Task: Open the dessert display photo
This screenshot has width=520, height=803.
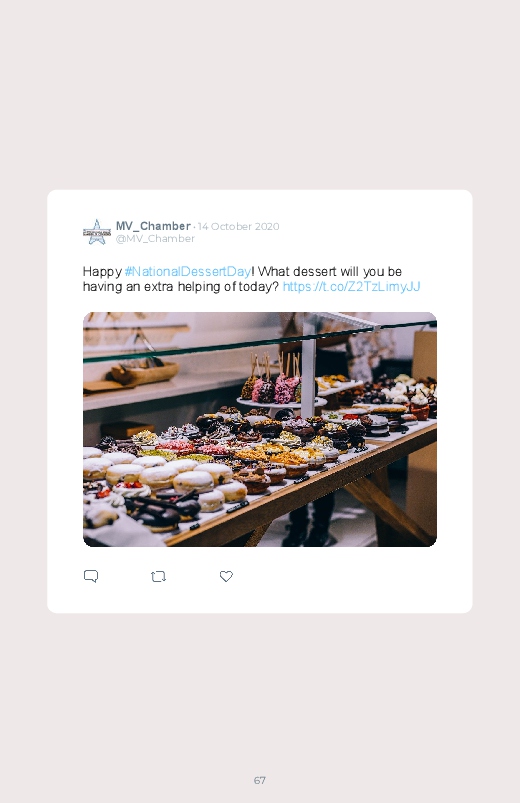Action: pos(260,429)
